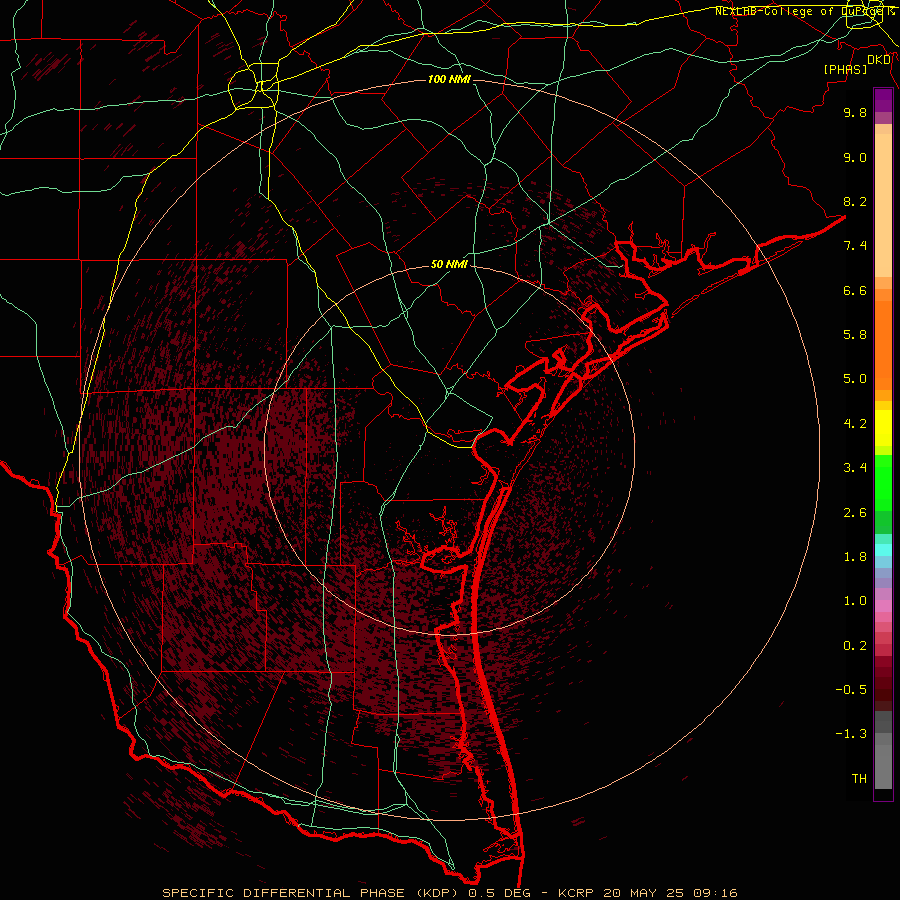The image size is (900, 900).
Task: Click the 0.2 scale value
Action: coord(855,646)
